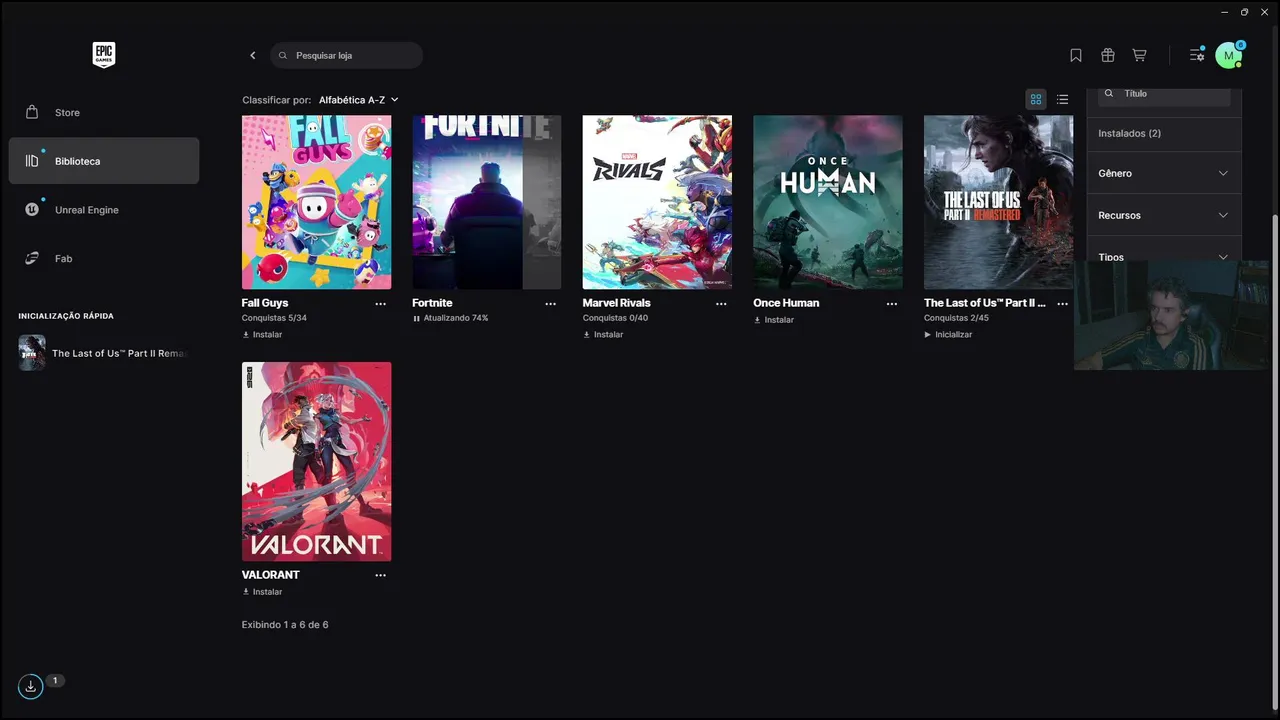
Task: Open the Classificar por sort dropdown
Action: click(358, 100)
